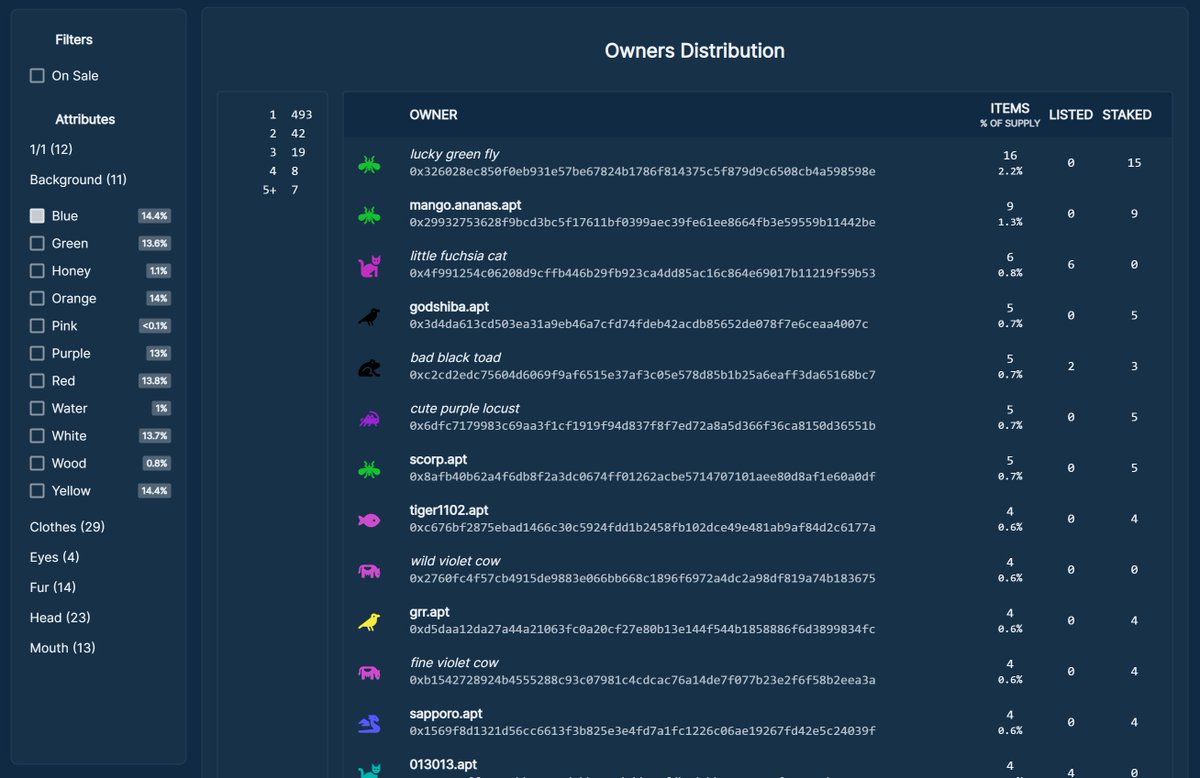Viewport: 1200px width, 778px height.
Task: Check the Wood background option
Action: pos(37,463)
